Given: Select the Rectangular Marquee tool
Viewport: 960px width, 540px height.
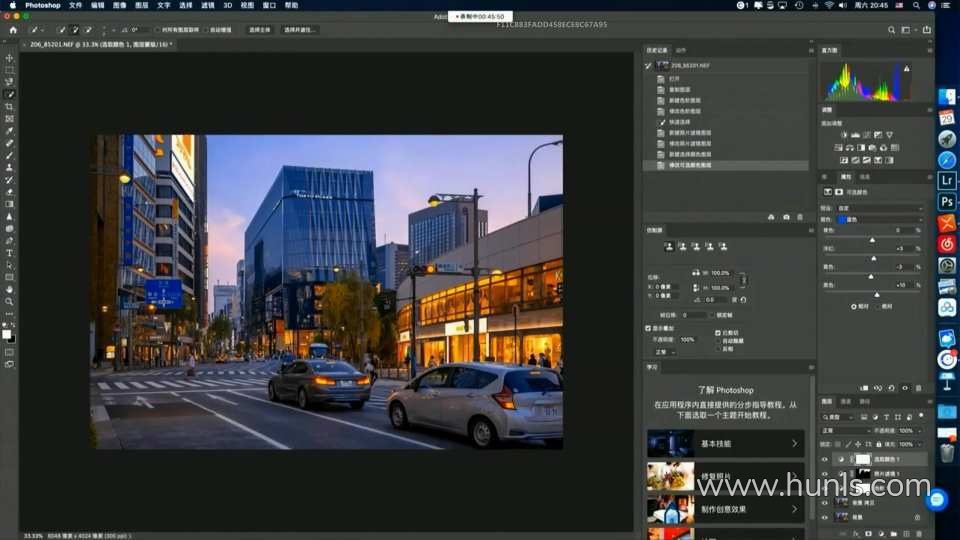Looking at the screenshot, I should (9, 70).
